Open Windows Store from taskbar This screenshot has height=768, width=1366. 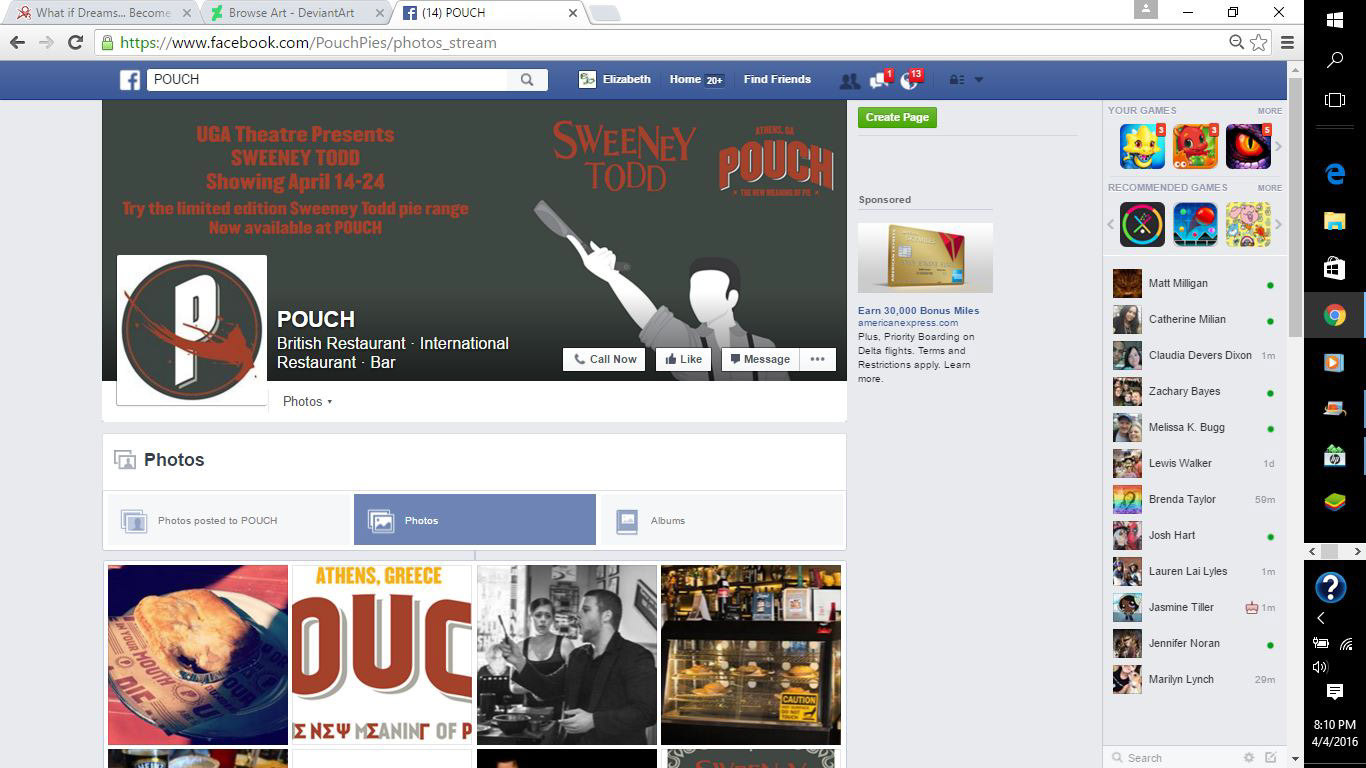tap(1334, 268)
